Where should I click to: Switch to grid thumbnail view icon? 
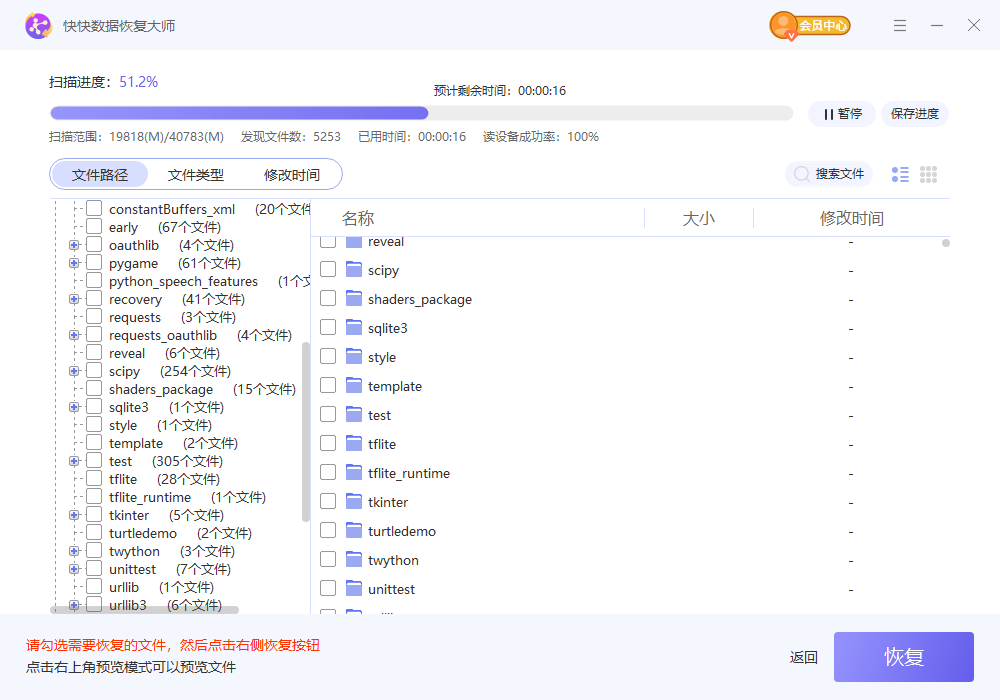click(928, 175)
